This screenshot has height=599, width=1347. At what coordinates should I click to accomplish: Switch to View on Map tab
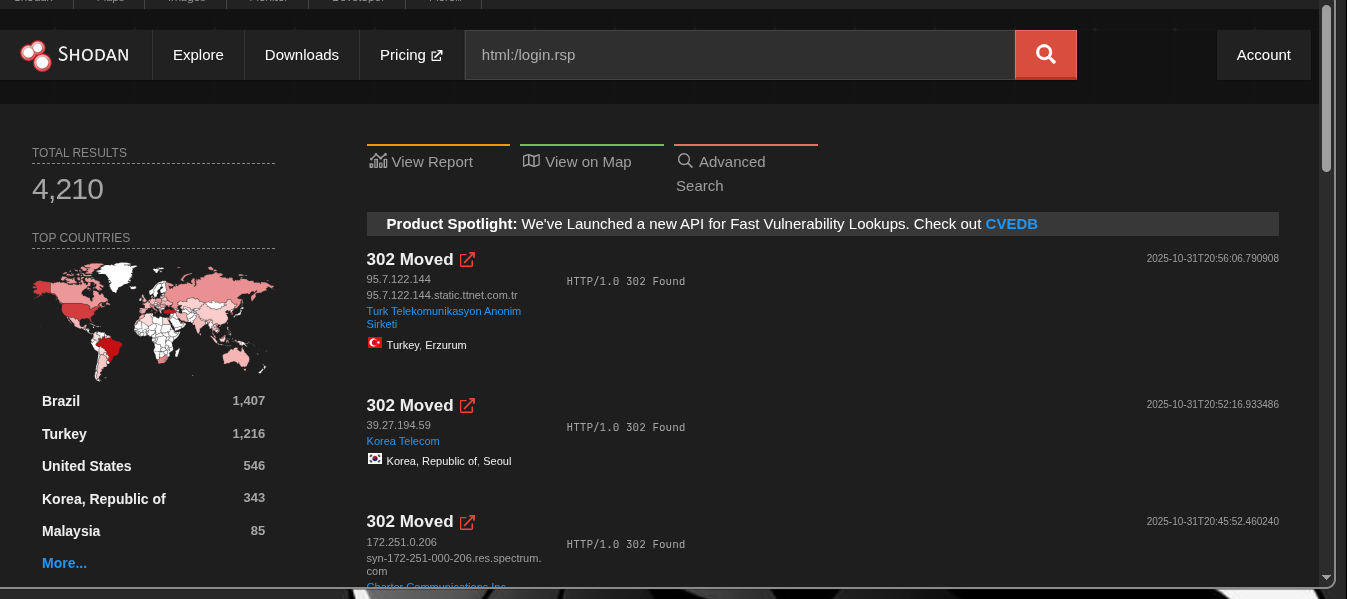[x=591, y=161]
